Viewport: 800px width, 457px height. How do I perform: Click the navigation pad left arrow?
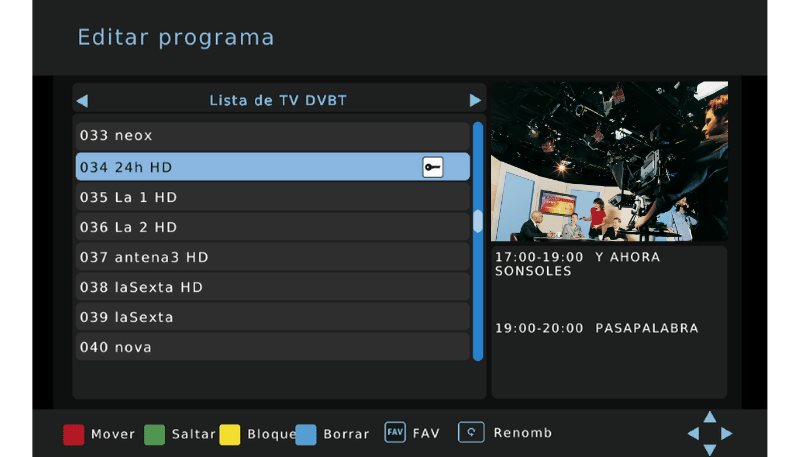coord(693,434)
